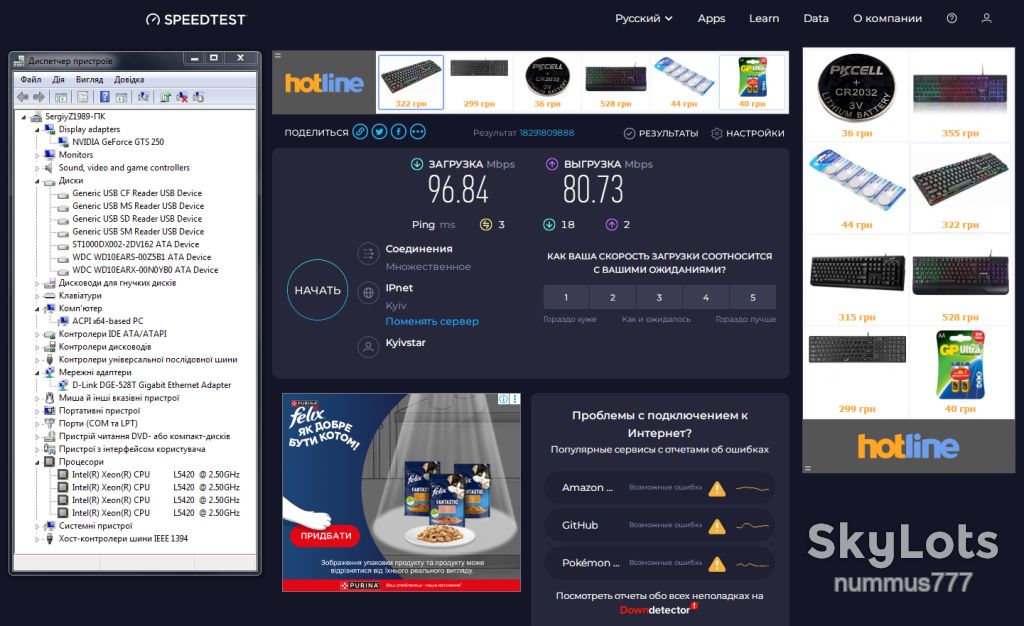Click the Device Manager title bar icon
1024x626 pixels.
[20, 61]
